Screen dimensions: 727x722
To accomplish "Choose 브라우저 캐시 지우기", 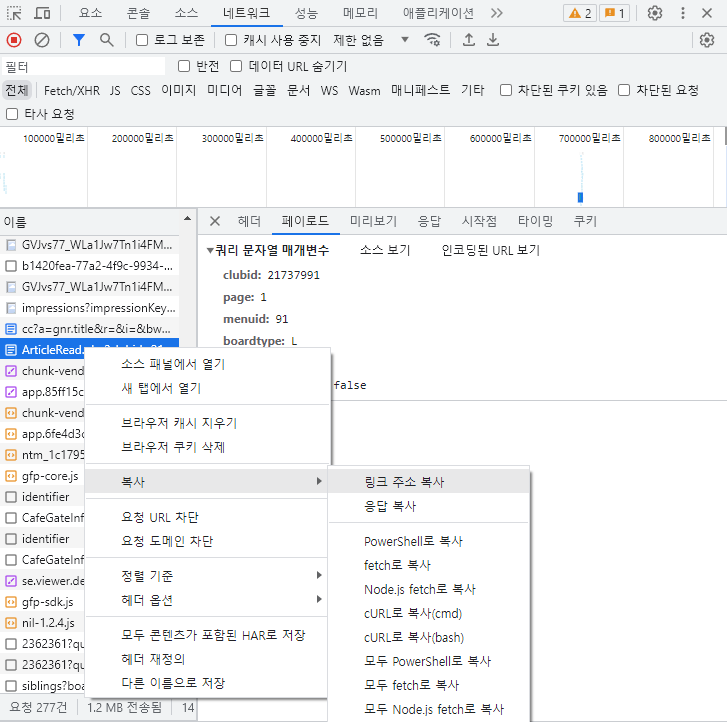I will tap(207, 423).
